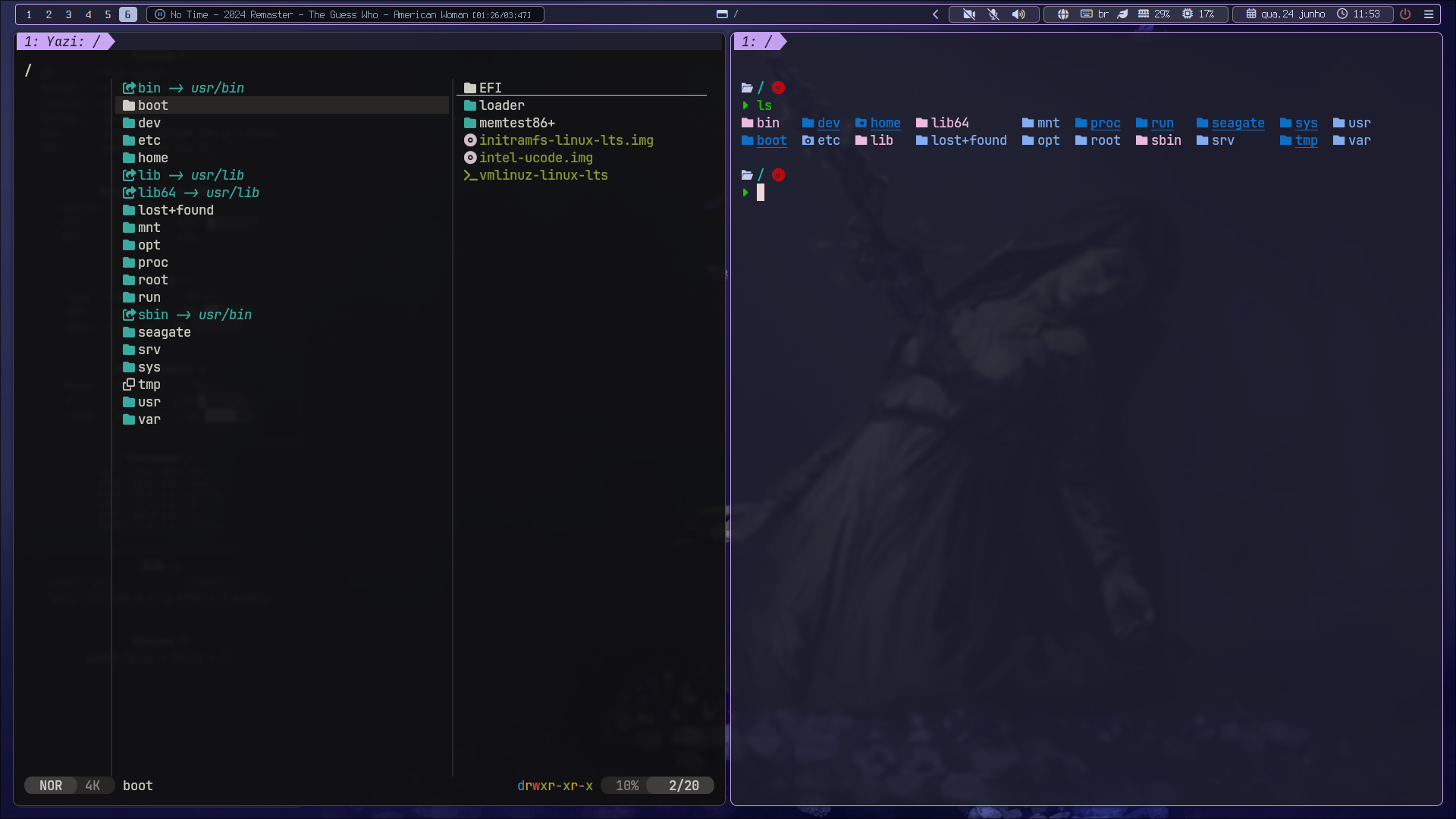
Task: Expand the tray with the left chevron
Action: tap(936, 14)
